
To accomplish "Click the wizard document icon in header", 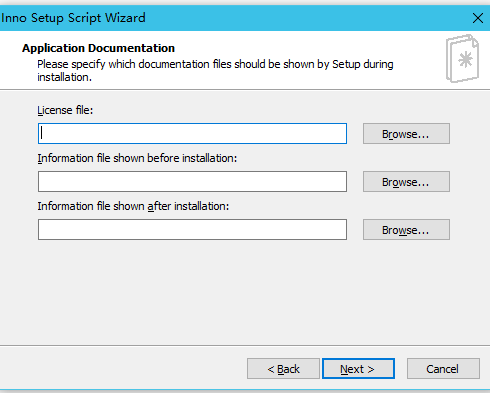I will point(462,59).
